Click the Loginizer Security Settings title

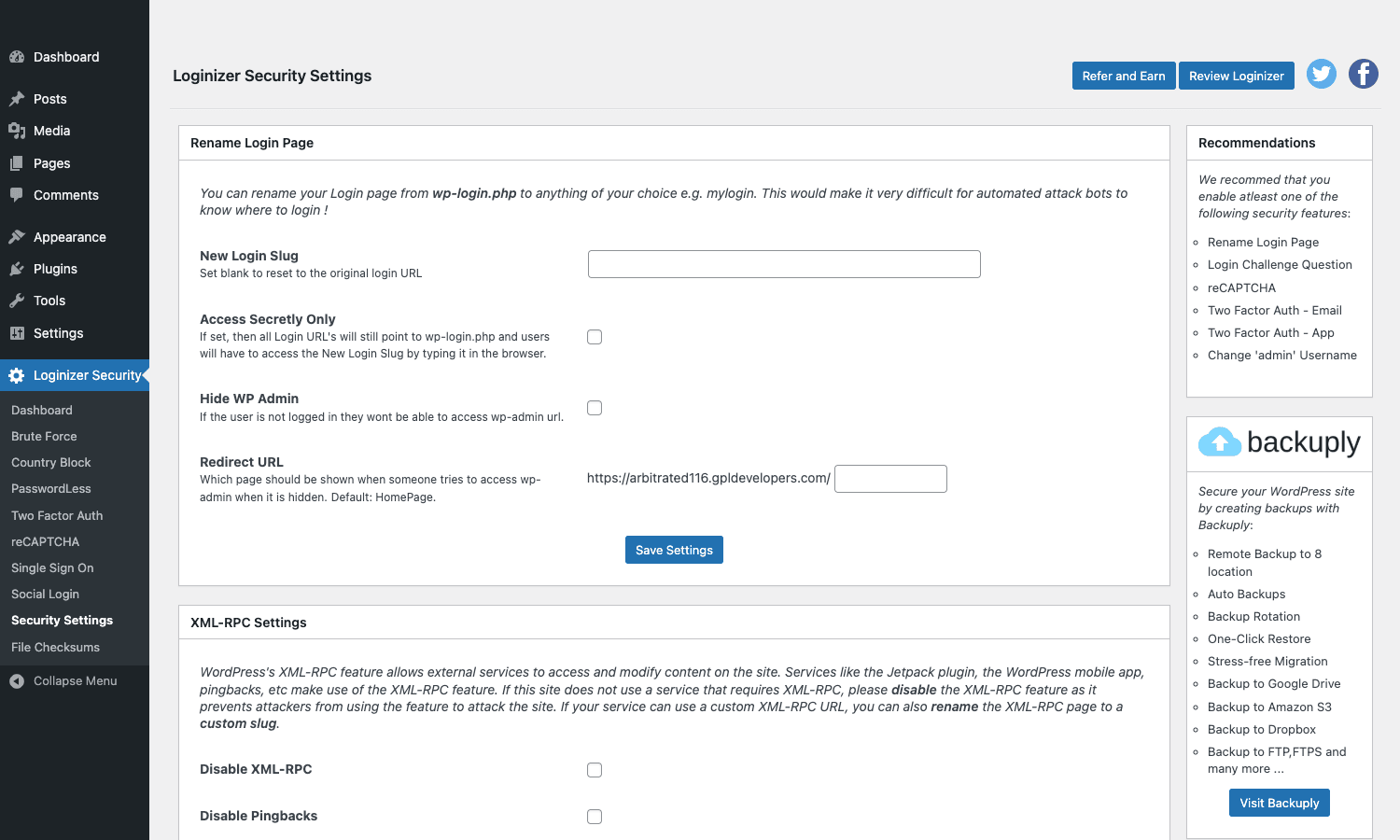coord(273,76)
